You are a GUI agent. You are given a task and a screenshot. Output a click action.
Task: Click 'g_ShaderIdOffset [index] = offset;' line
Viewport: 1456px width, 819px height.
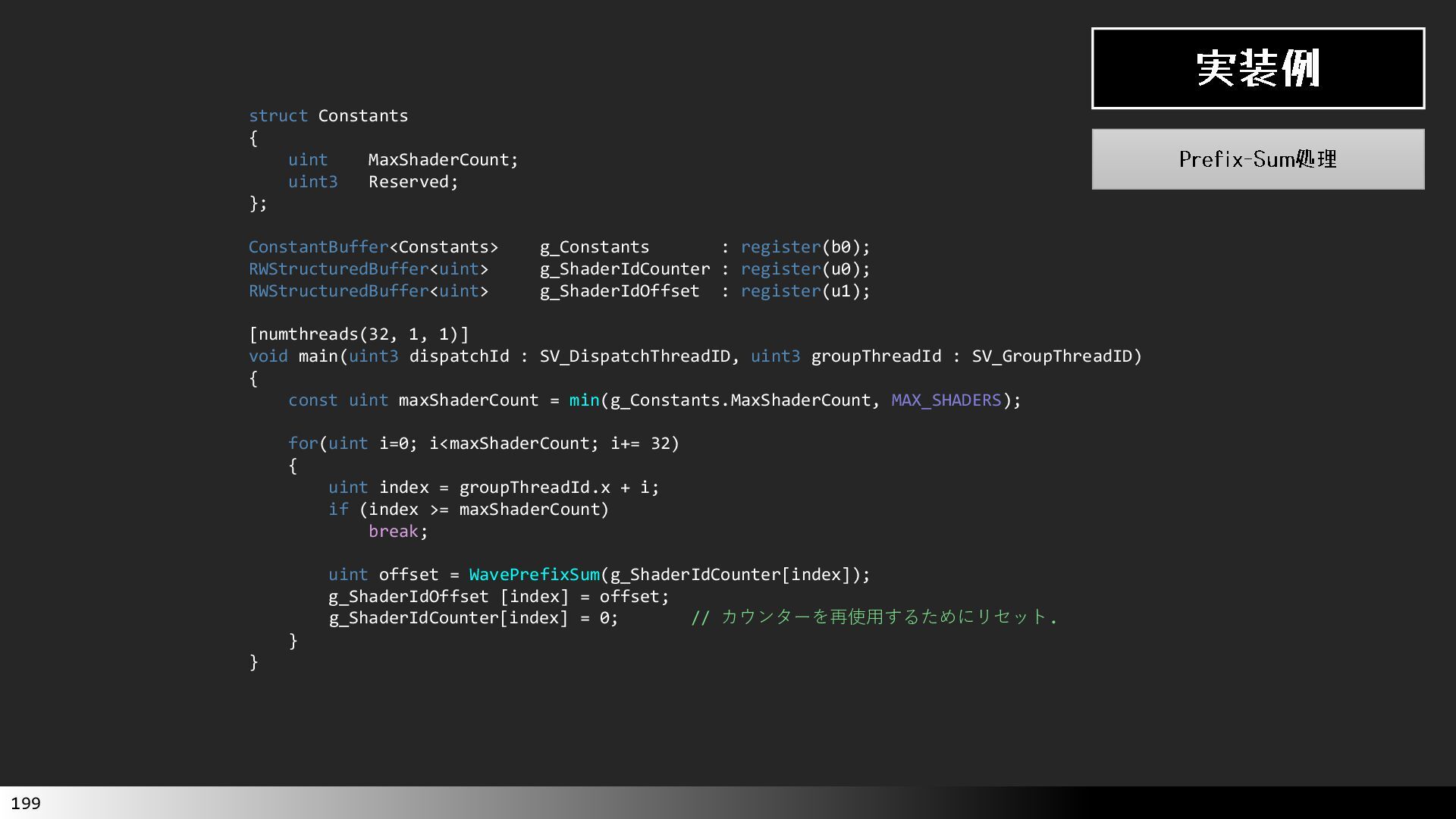click(499, 597)
